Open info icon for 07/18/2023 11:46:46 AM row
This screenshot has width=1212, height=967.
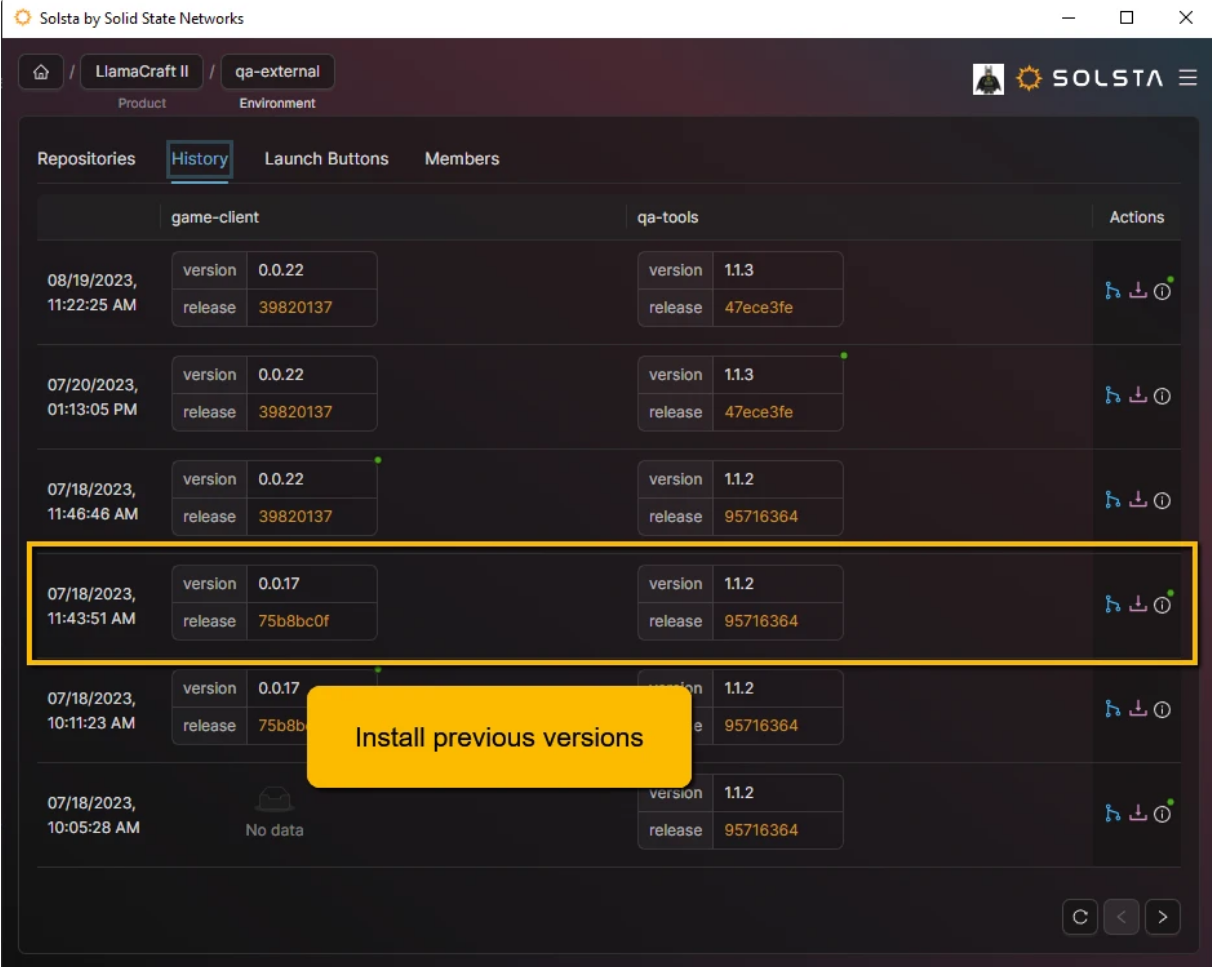click(x=1162, y=500)
